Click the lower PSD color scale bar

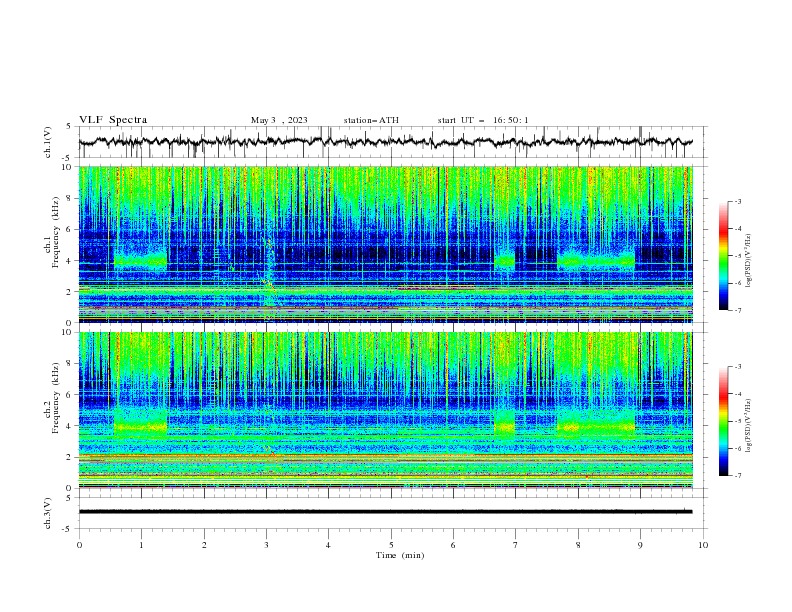[x=724, y=421]
